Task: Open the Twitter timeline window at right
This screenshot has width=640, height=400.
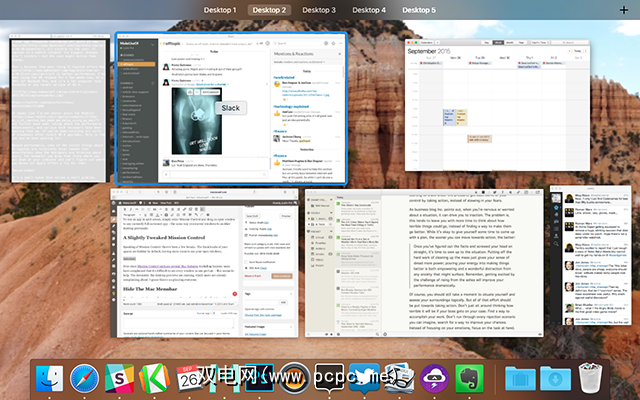Action: tap(590, 262)
